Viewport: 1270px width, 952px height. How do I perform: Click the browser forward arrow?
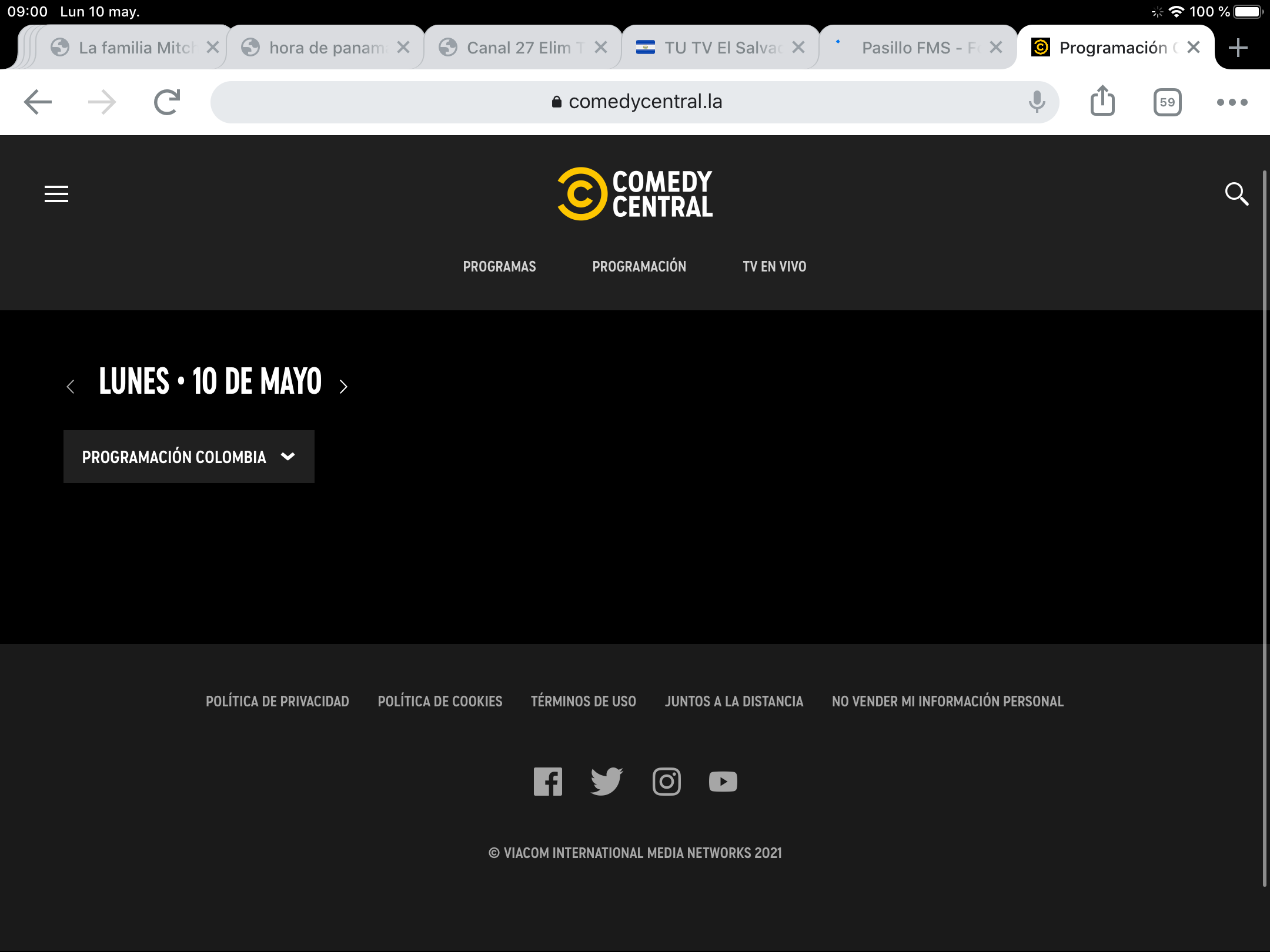(102, 102)
